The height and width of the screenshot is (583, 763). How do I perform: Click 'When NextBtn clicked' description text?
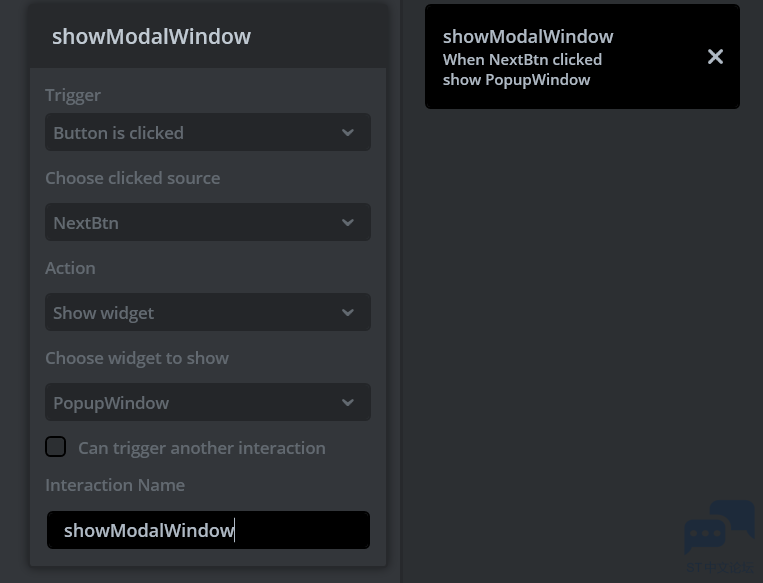point(522,60)
